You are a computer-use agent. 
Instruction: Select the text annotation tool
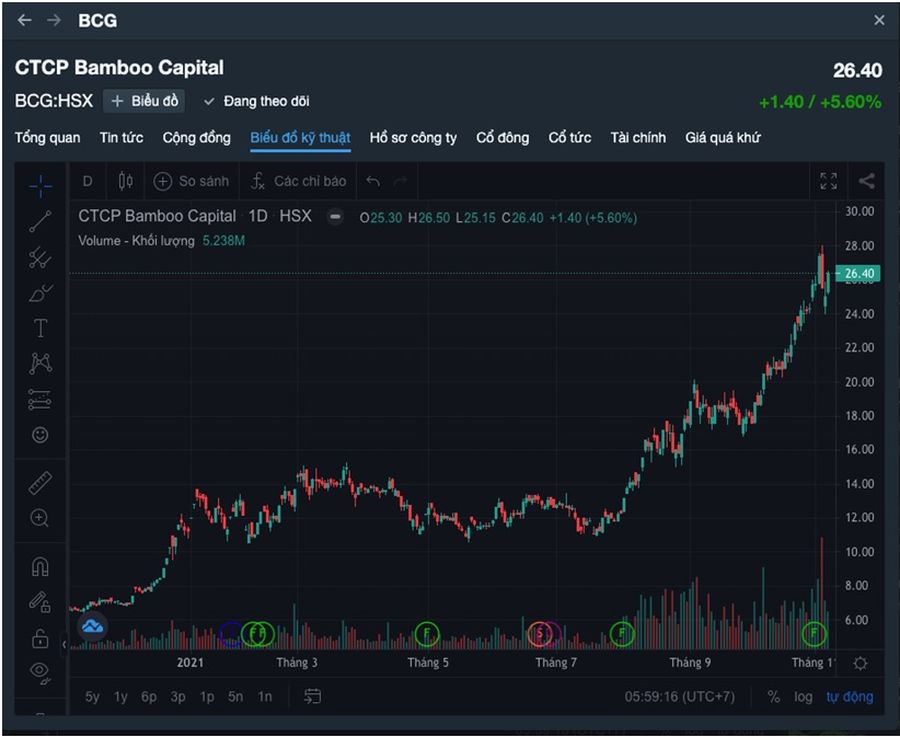tap(40, 328)
